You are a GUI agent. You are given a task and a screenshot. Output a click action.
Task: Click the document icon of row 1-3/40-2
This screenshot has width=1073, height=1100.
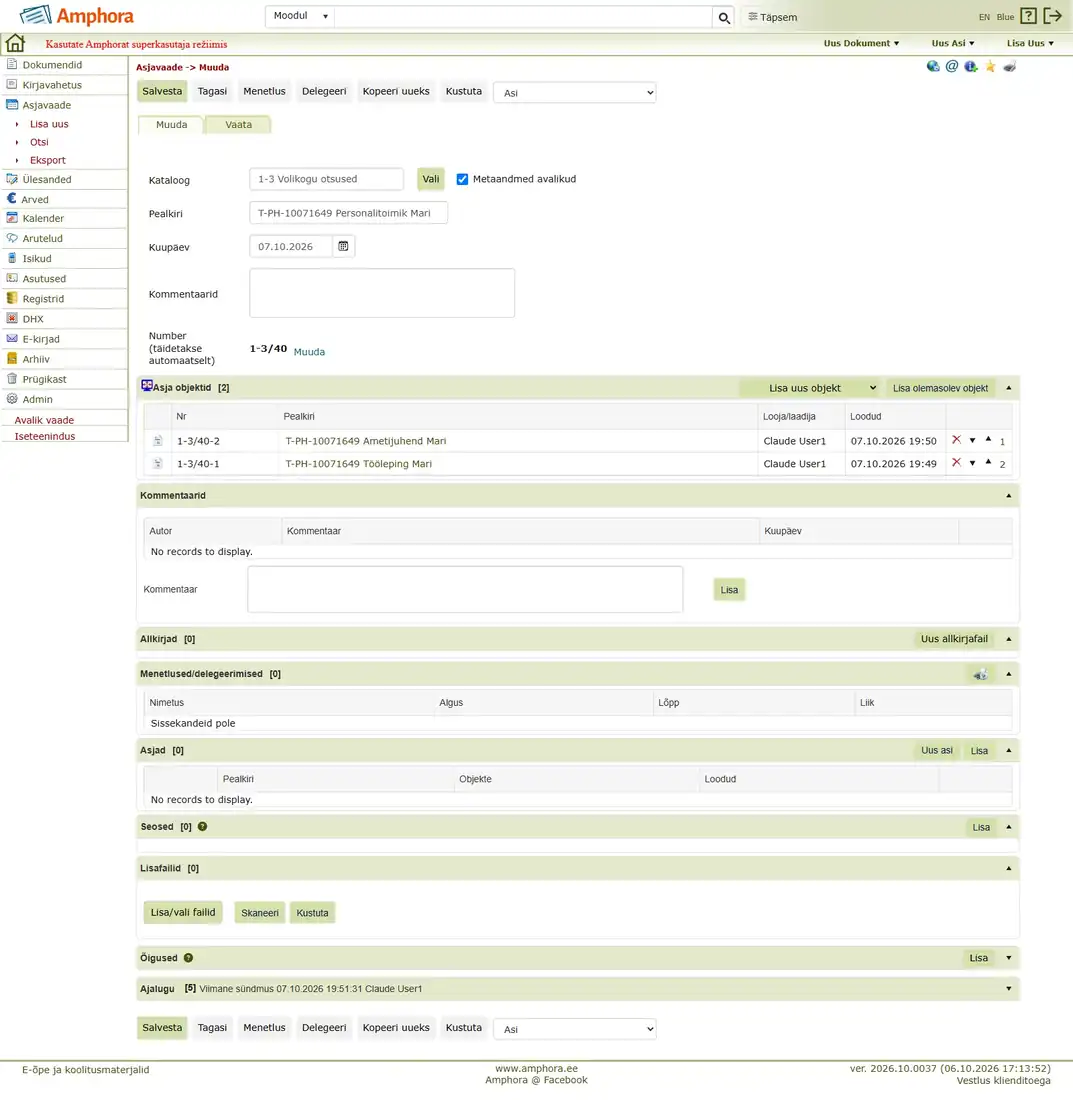coord(158,441)
